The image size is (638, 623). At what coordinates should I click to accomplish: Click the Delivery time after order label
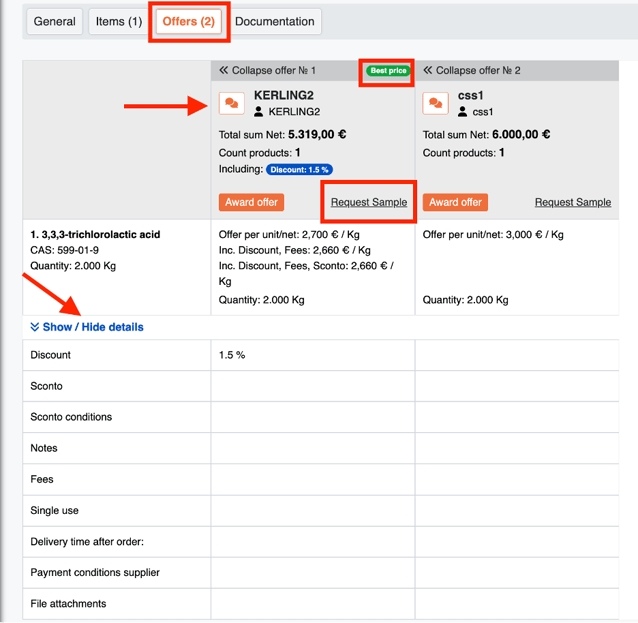[87, 542]
